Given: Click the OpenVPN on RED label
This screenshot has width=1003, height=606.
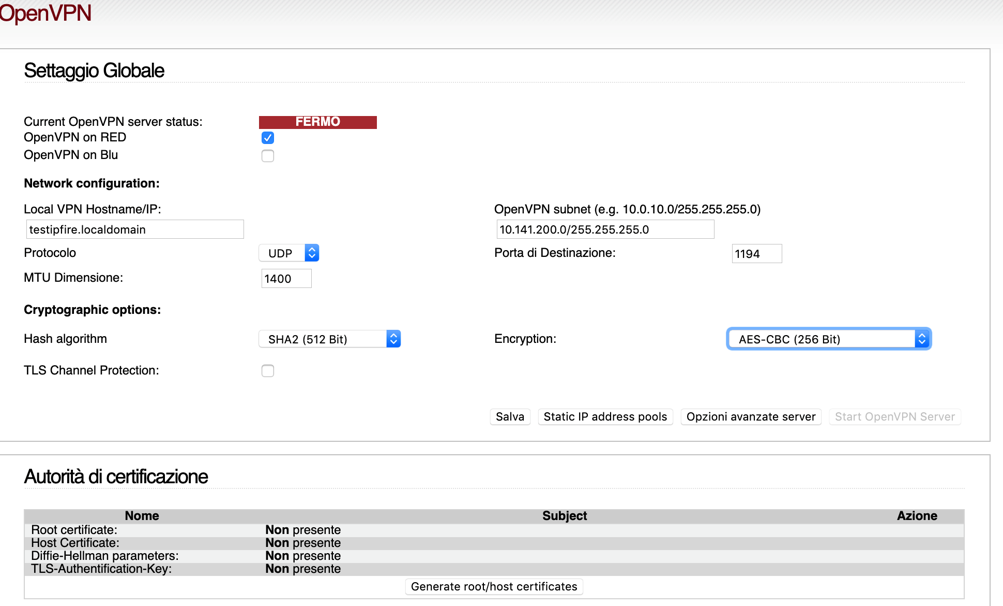Looking at the screenshot, I should [75, 137].
